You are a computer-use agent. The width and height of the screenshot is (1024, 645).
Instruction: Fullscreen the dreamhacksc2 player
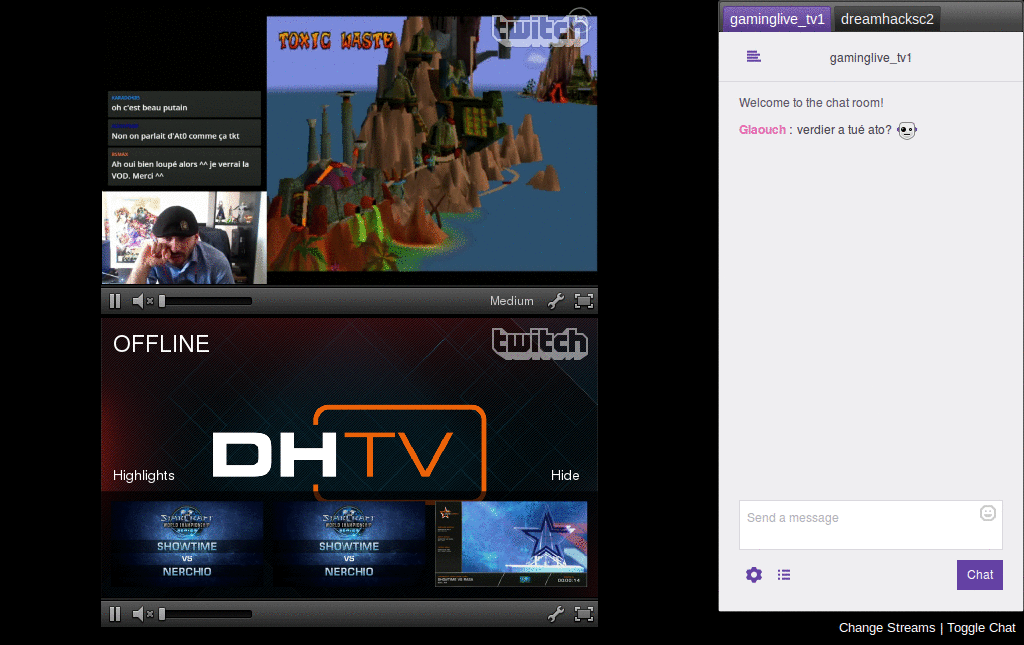point(584,614)
